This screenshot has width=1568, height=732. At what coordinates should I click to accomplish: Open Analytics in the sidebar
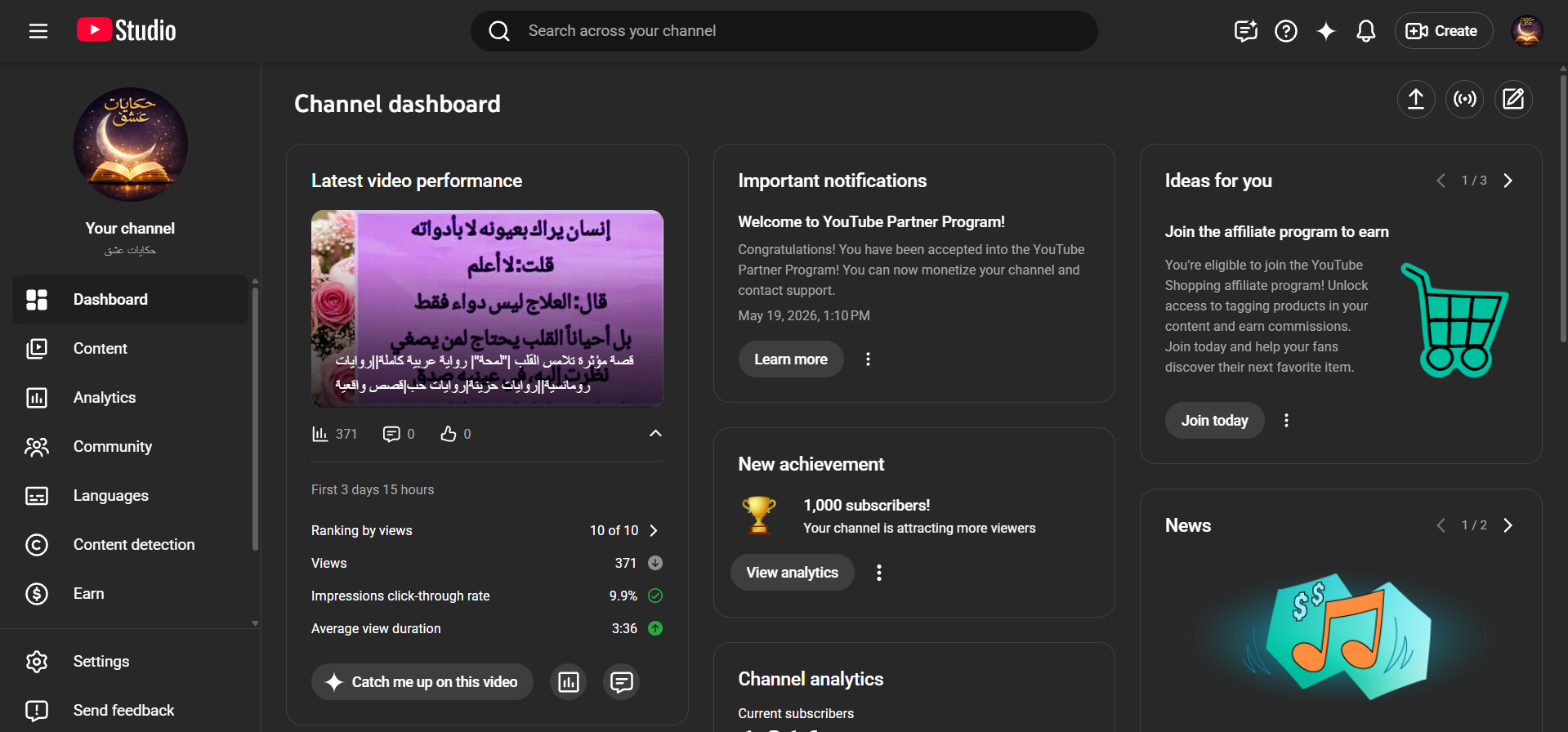pyautogui.click(x=130, y=398)
